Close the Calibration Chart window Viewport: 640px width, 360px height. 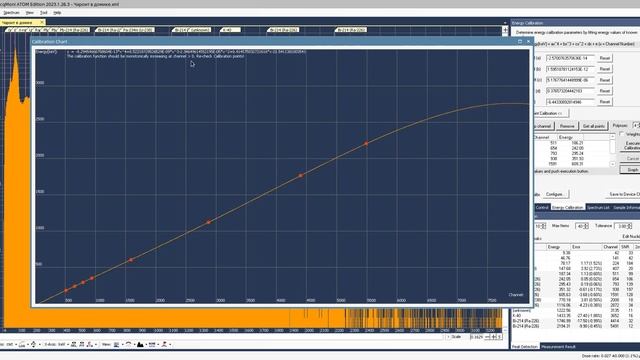pos(528,41)
